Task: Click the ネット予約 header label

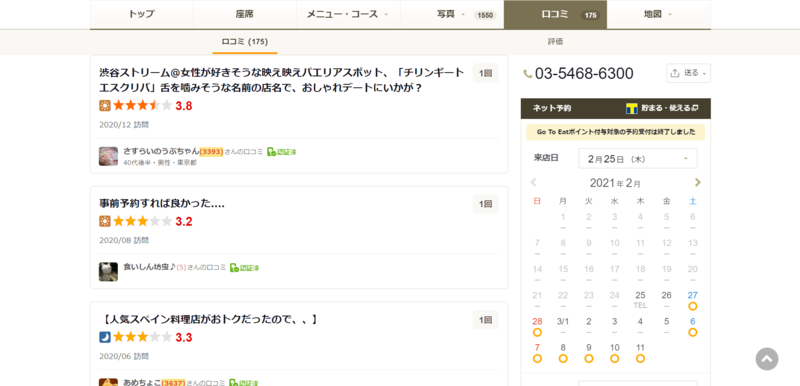Action: pos(552,108)
